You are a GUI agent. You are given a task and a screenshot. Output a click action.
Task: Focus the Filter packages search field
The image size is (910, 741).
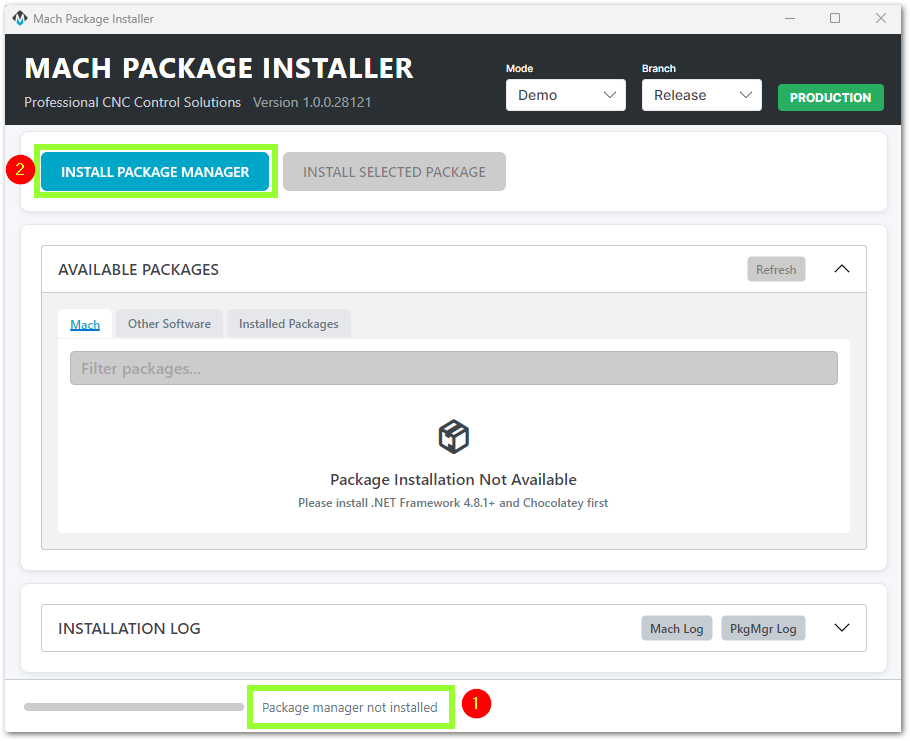453,368
